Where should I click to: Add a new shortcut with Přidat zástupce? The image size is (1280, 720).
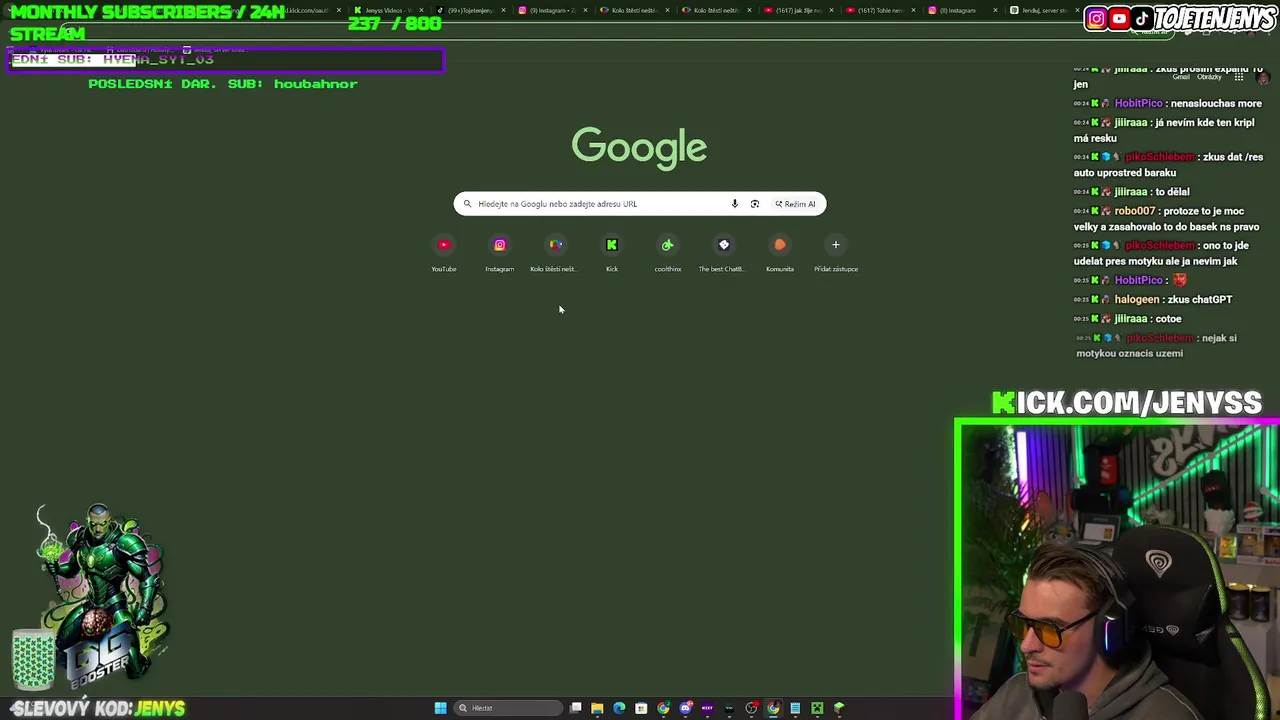pyautogui.click(x=836, y=253)
